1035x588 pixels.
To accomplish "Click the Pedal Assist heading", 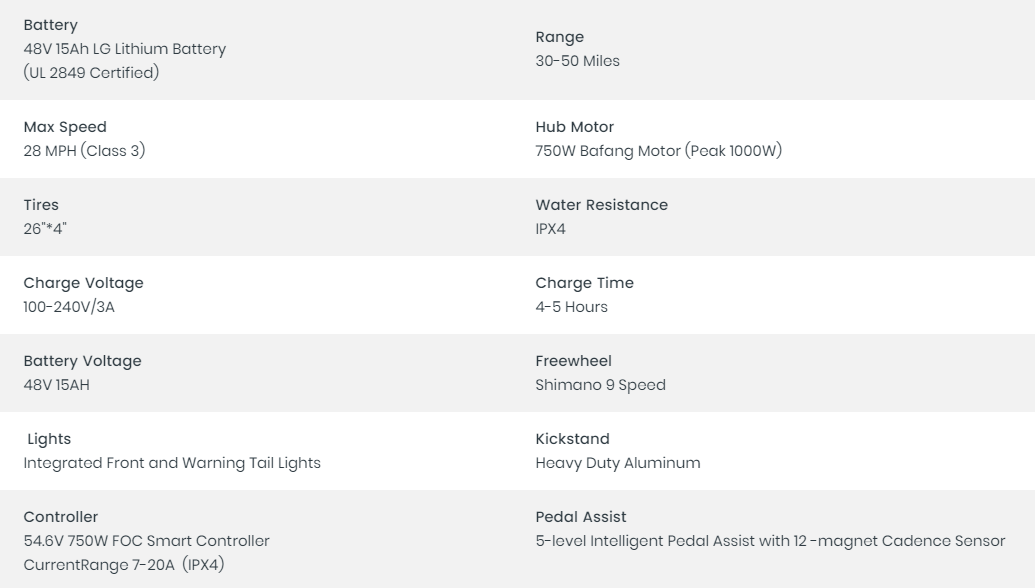I will [x=581, y=517].
